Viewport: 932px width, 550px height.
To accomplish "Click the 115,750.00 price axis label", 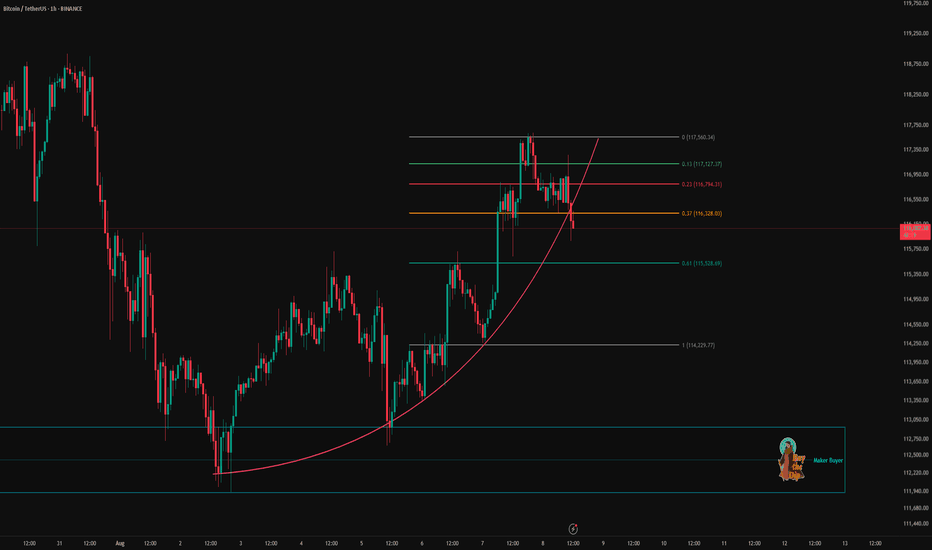I will (916, 249).
